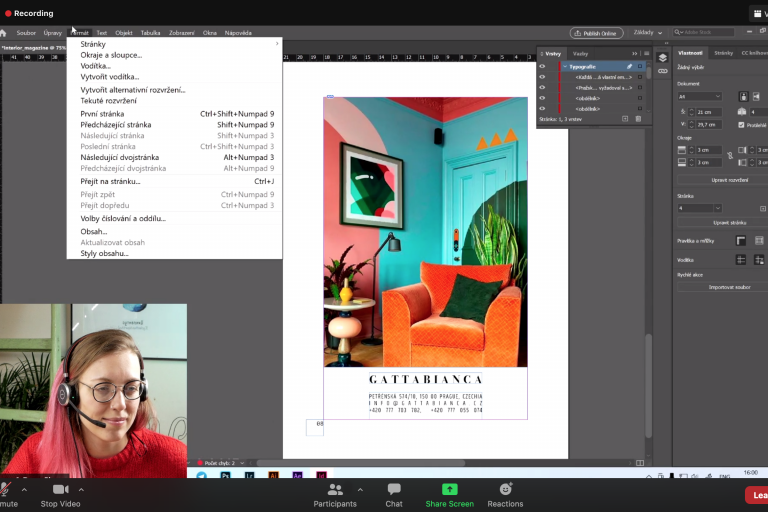Open the Layers stack icon in side dock
This screenshot has width=768, height=512.
(662, 58)
